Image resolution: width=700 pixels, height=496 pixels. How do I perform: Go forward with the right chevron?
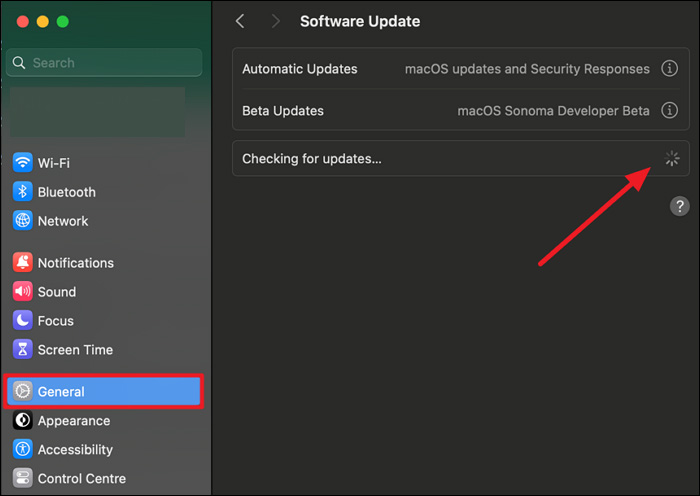tap(276, 21)
